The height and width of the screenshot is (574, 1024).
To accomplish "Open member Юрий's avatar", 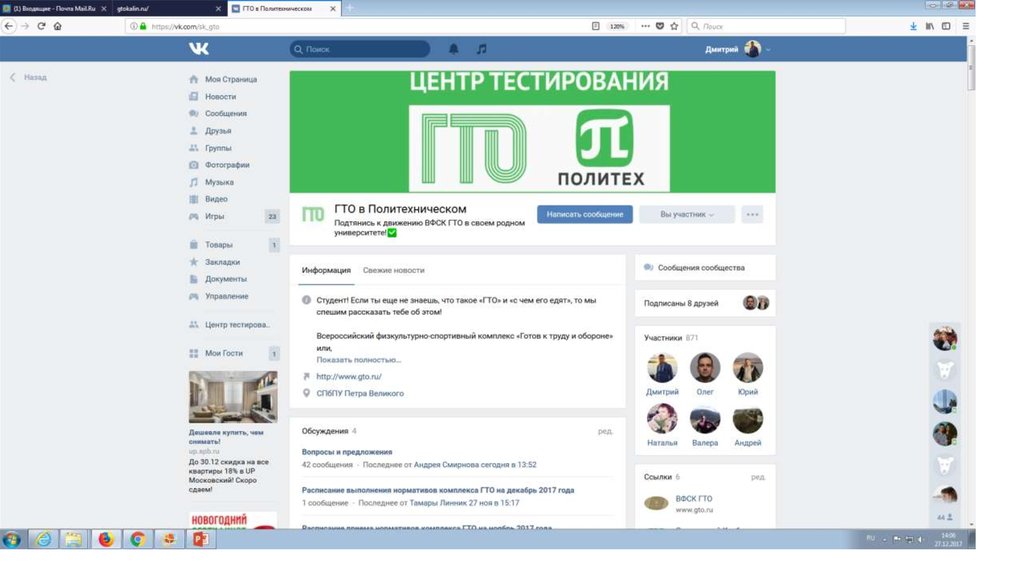I will [x=748, y=368].
